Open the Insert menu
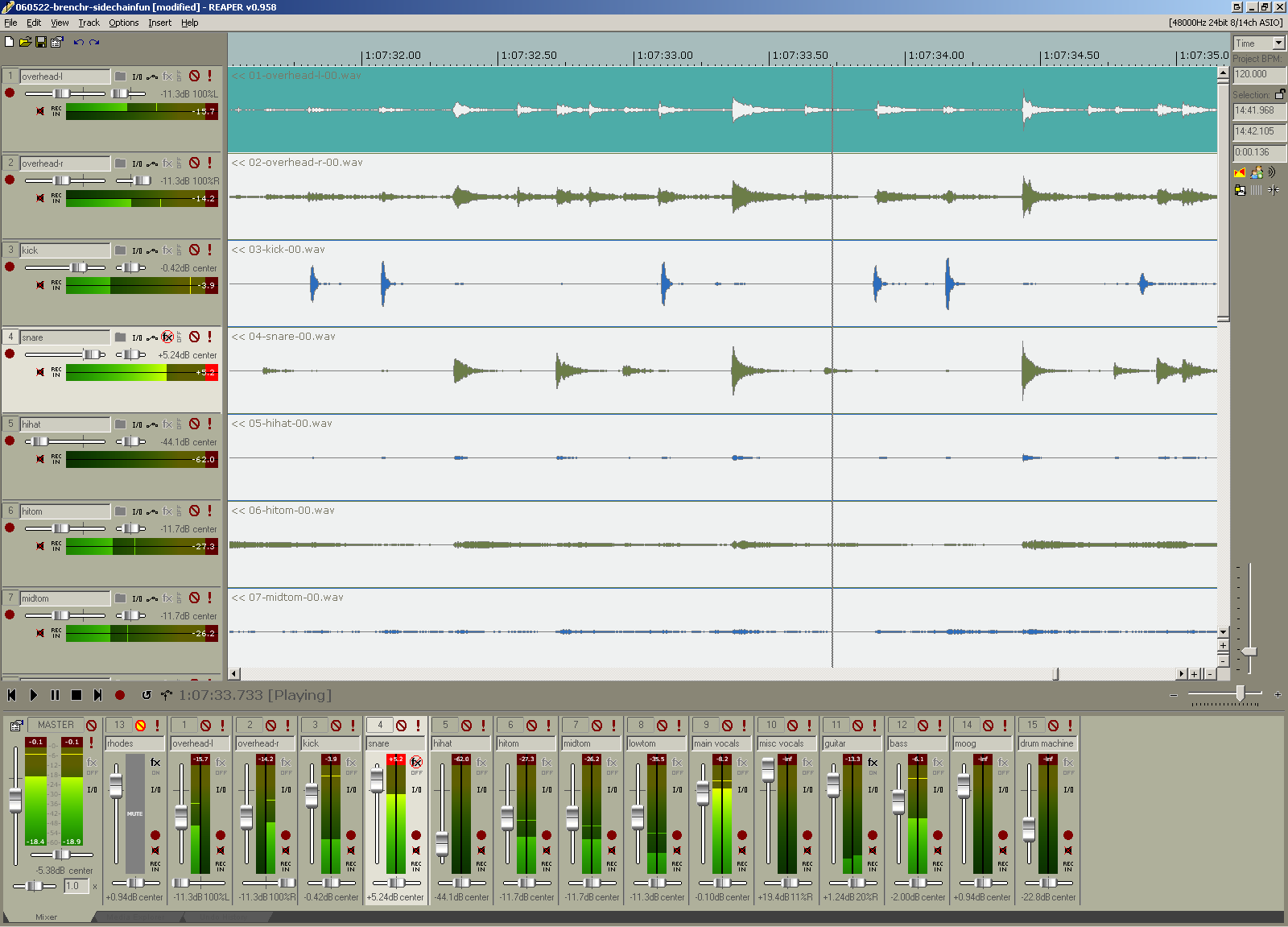Screen dimensions: 1288x927 point(159,23)
